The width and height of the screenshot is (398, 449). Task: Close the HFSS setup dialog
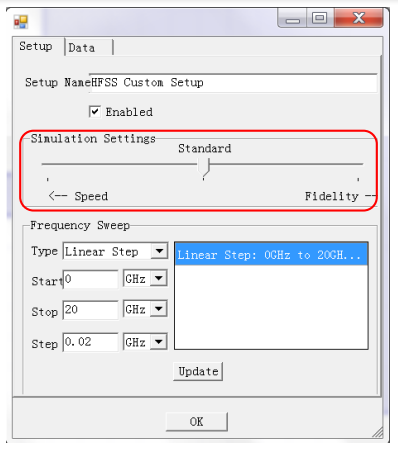pyautogui.click(x=358, y=18)
